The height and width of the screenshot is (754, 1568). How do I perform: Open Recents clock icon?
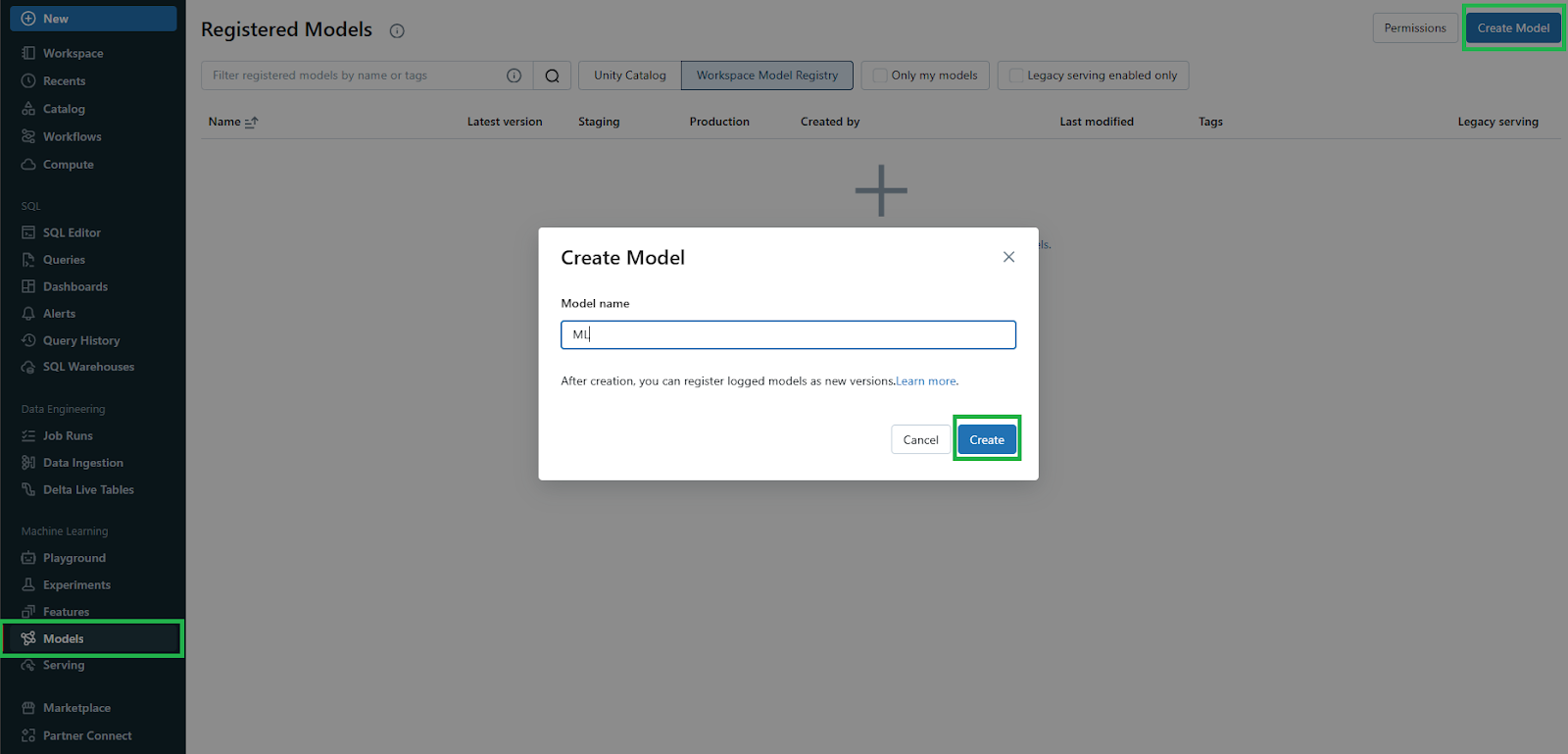pos(28,80)
